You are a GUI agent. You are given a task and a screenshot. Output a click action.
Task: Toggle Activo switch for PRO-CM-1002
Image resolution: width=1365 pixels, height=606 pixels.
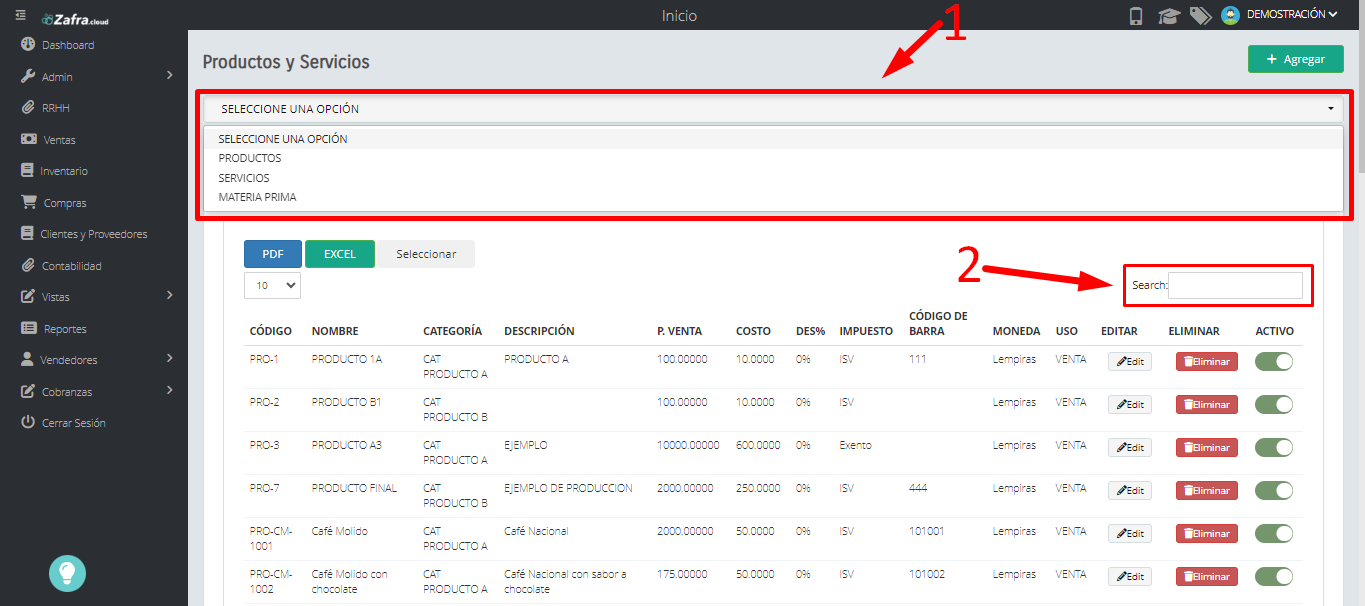(x=1274, y=577)
